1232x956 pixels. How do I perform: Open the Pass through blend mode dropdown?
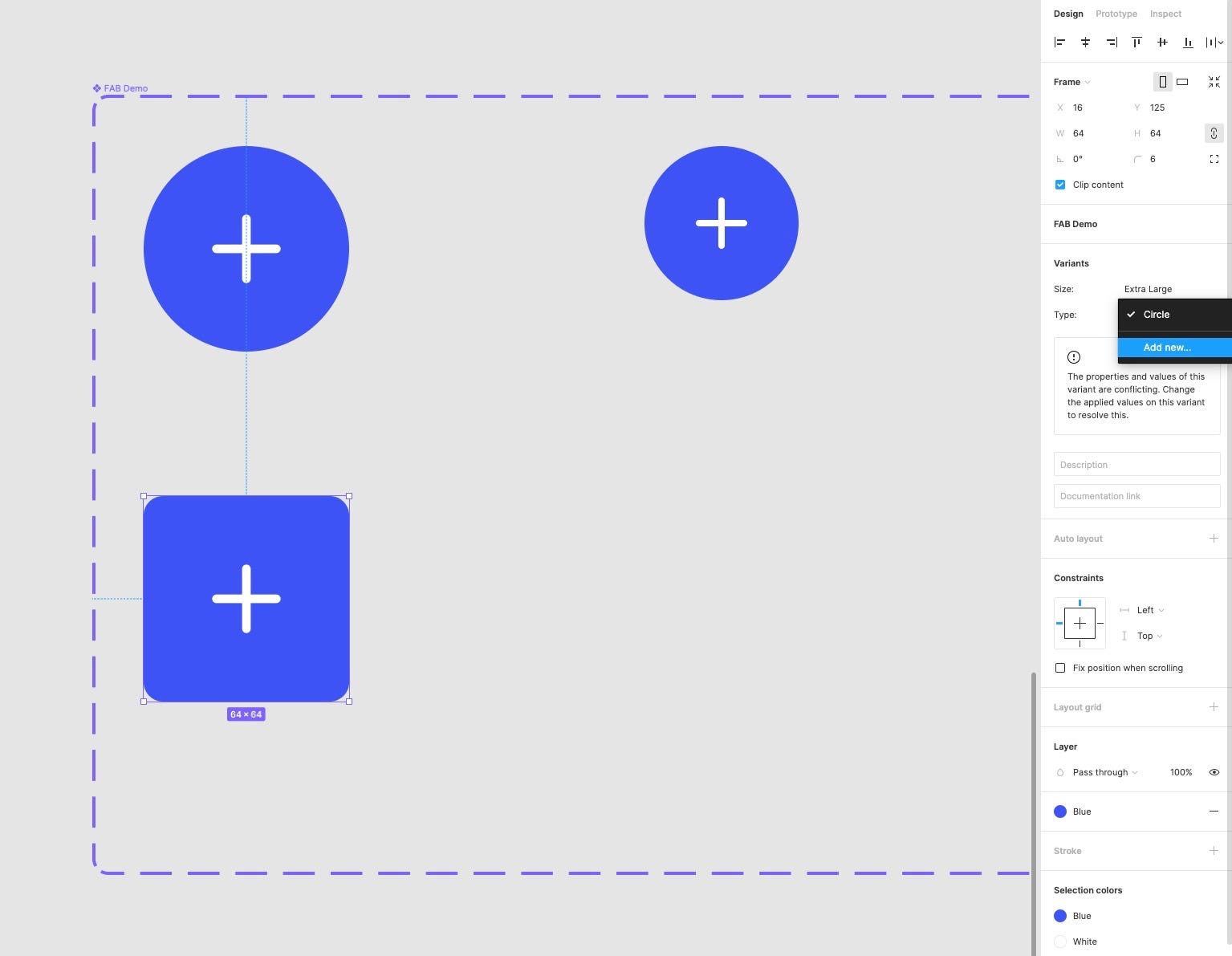[x=1104, y=772]
